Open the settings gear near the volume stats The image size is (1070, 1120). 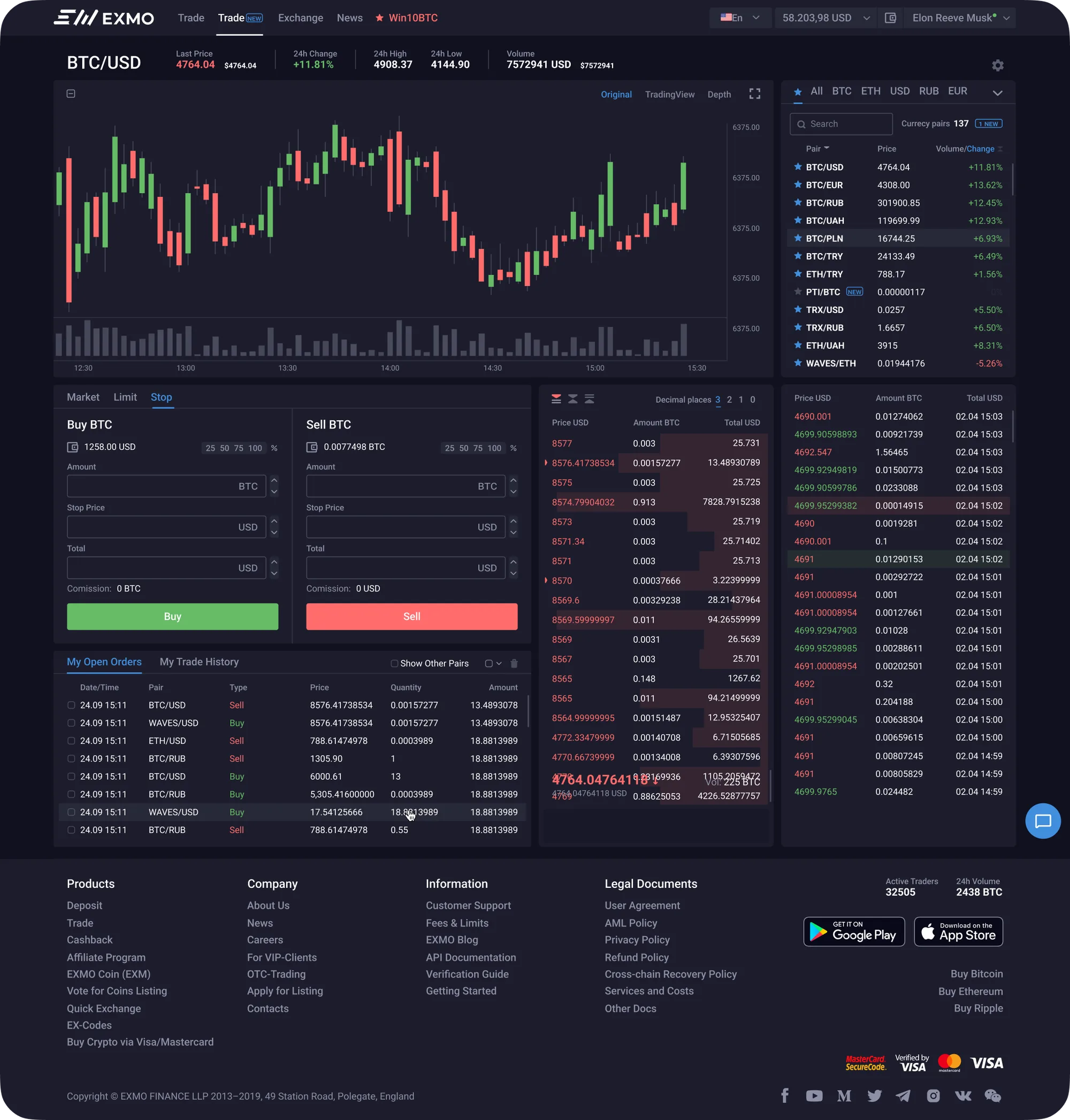(x=997, y=66)
